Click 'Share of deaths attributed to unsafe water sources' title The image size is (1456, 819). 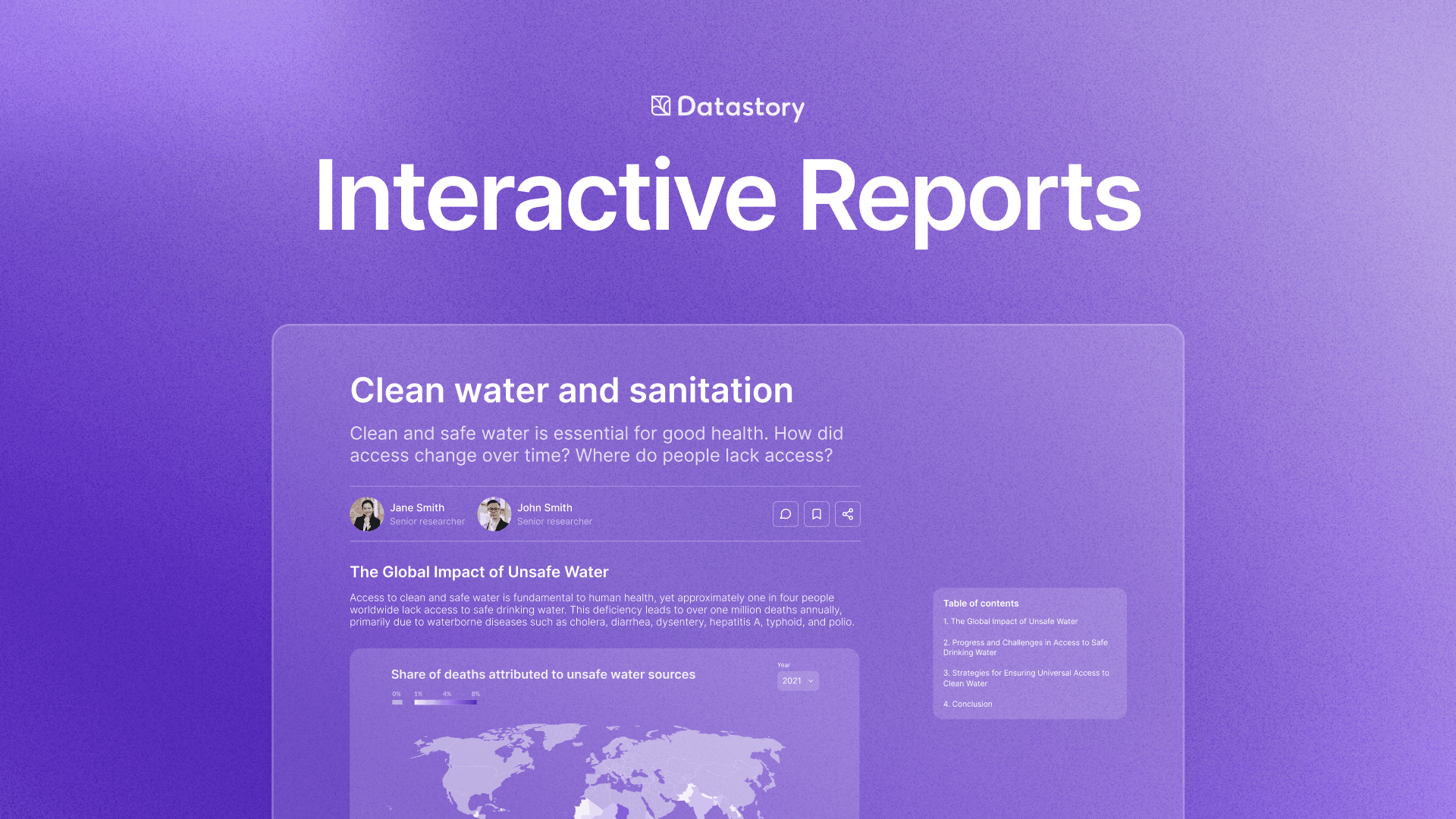pyautogui.click(x=543, y=674)
